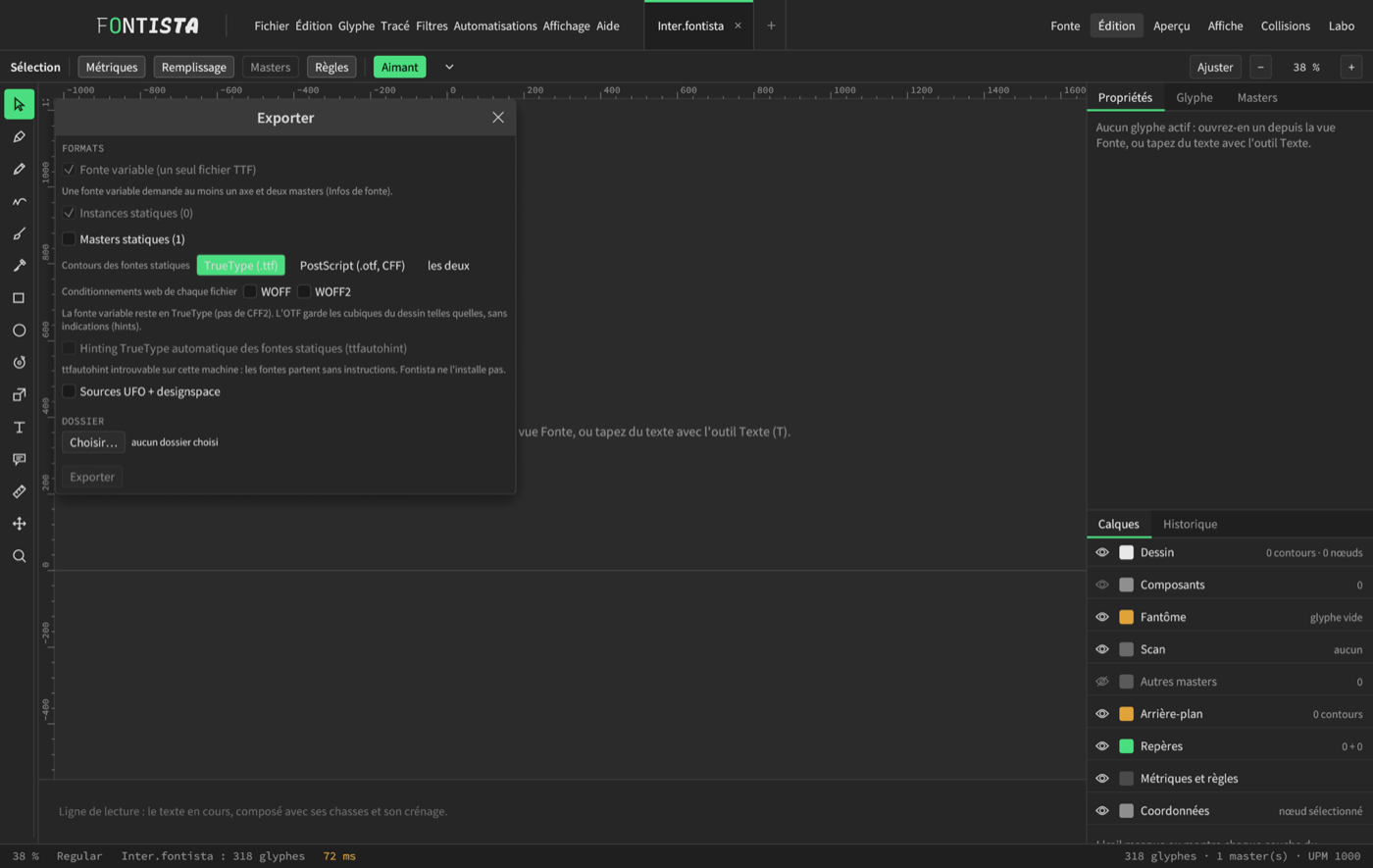This screenshot has width=1373, height=868.
Task: Open the Filtres menu
Action: (x=432, y=26)
